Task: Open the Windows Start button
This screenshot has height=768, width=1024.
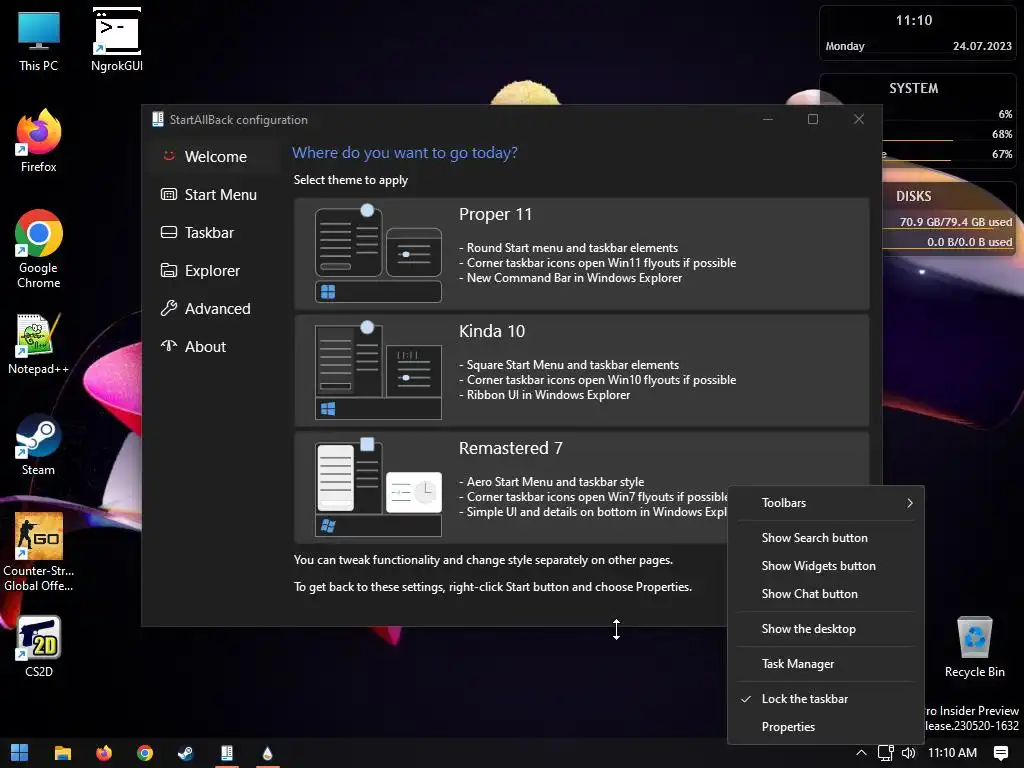Action: point(20,753)
